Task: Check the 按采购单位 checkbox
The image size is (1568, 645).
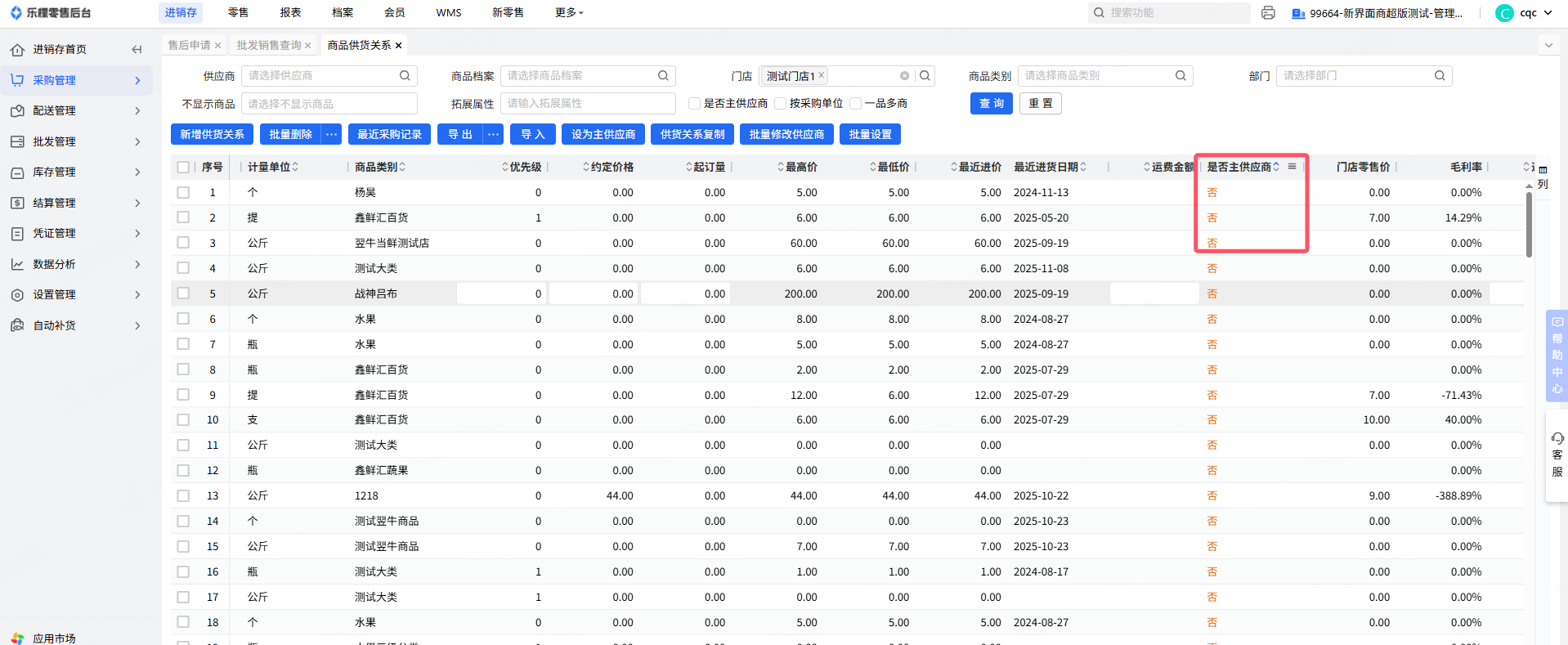Action: click(780, 104)
